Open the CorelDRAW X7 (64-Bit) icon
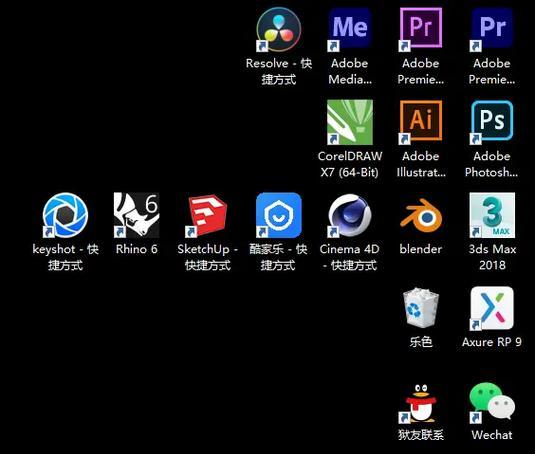535x454 pixels. [x=350, y=122]
